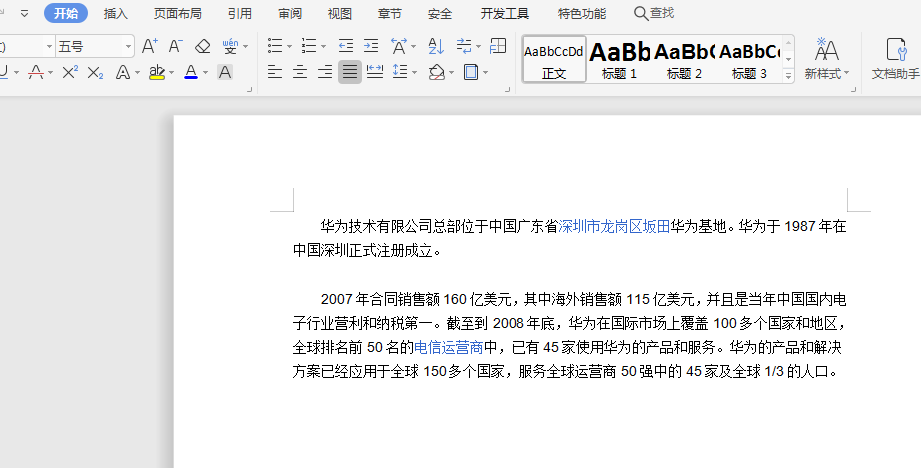Open the 页面布局 tab
The height and width of the screenshot is (468, 921).
click(x=177, y=13)
